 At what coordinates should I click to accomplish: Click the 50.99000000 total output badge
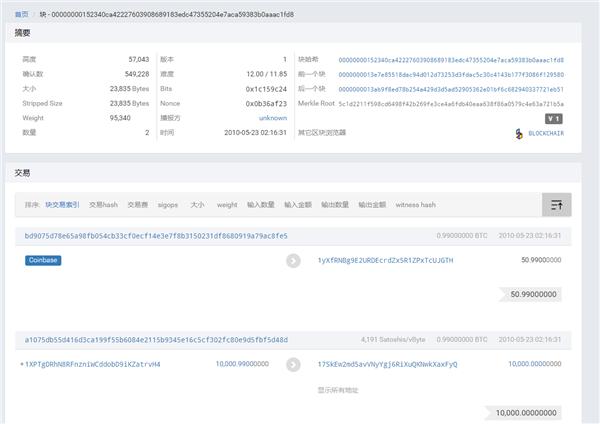[530, 294]
